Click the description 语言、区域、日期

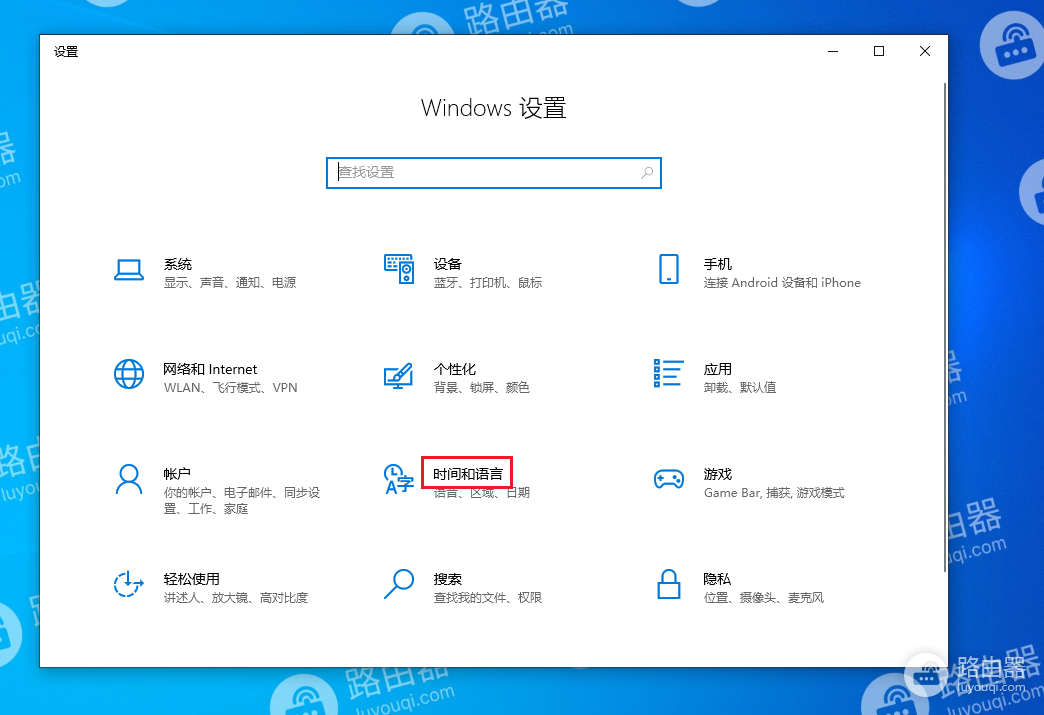481,493
